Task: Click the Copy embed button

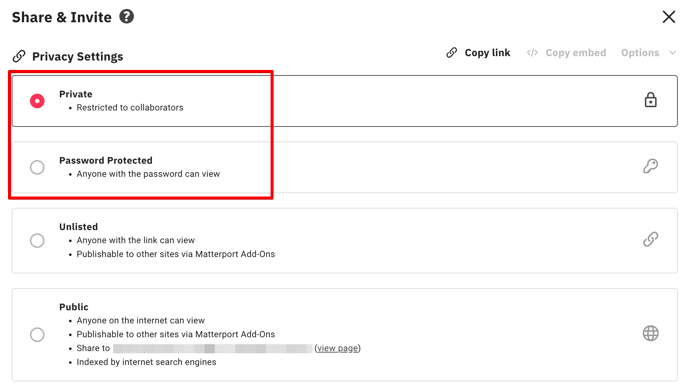Action: coord(566,53)
